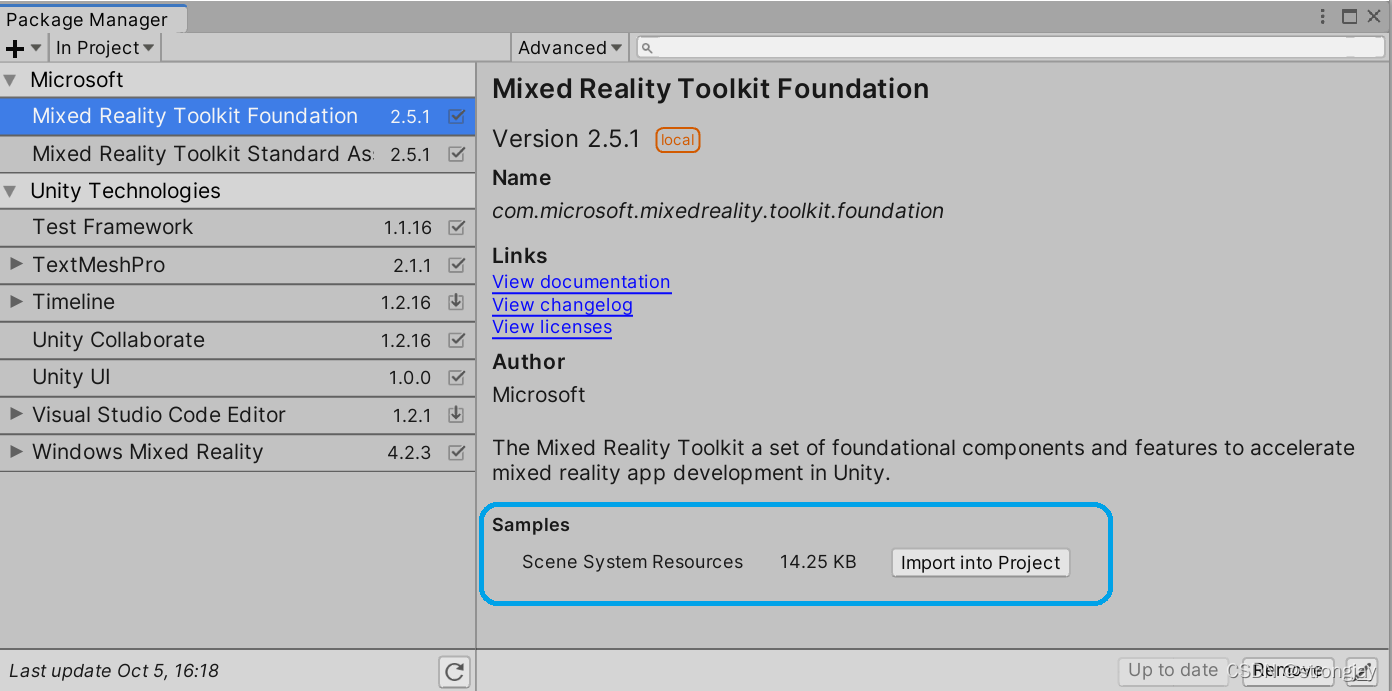Open View licenses link
The image size is (1392, 691).
[552, 327]
